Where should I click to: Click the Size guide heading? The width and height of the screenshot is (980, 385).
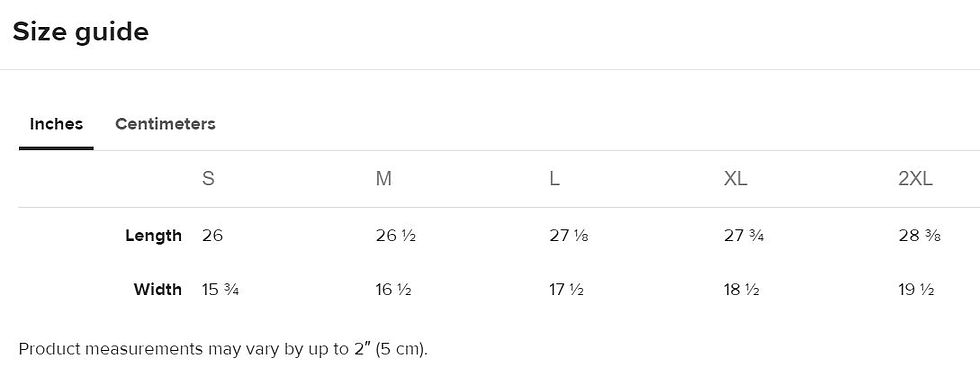81,31
